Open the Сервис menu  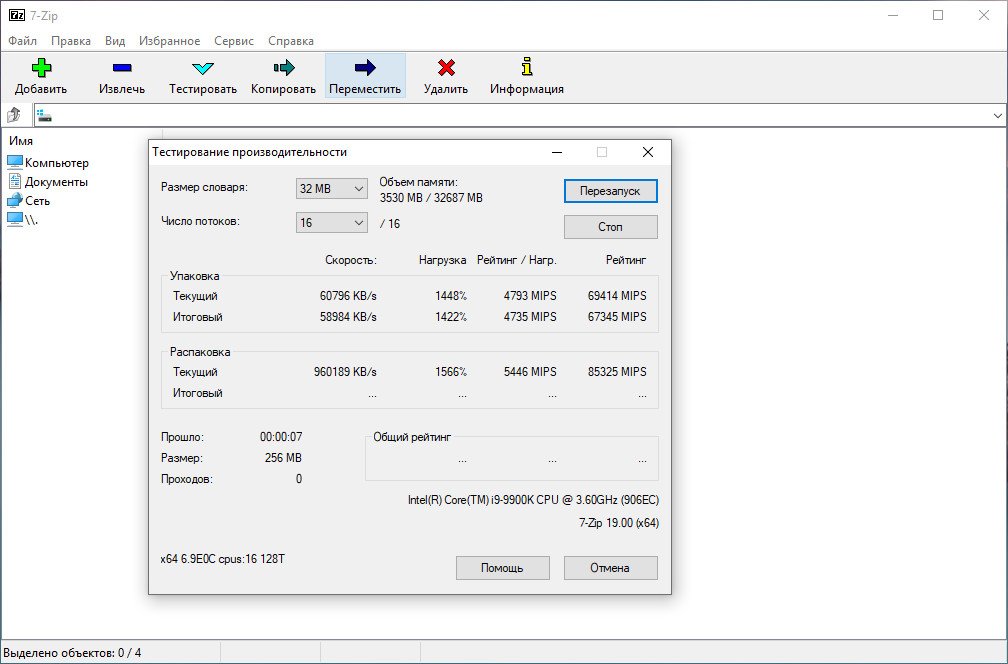click(x=234, y=40)
